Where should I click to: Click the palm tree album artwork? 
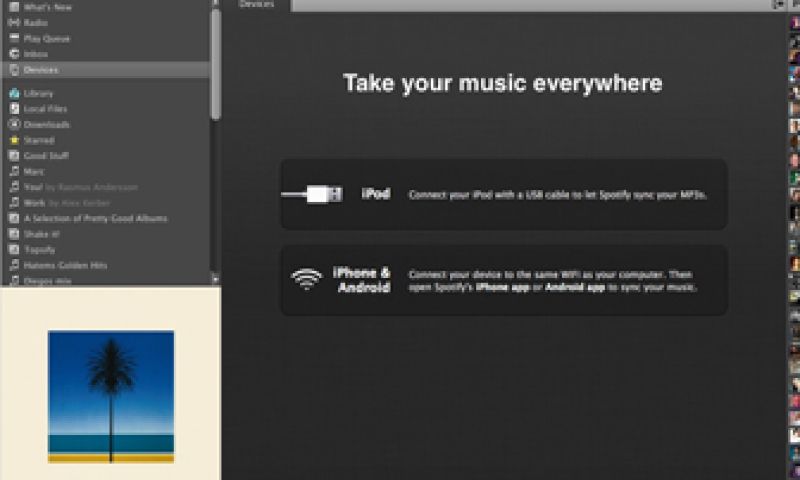[111, 397]
